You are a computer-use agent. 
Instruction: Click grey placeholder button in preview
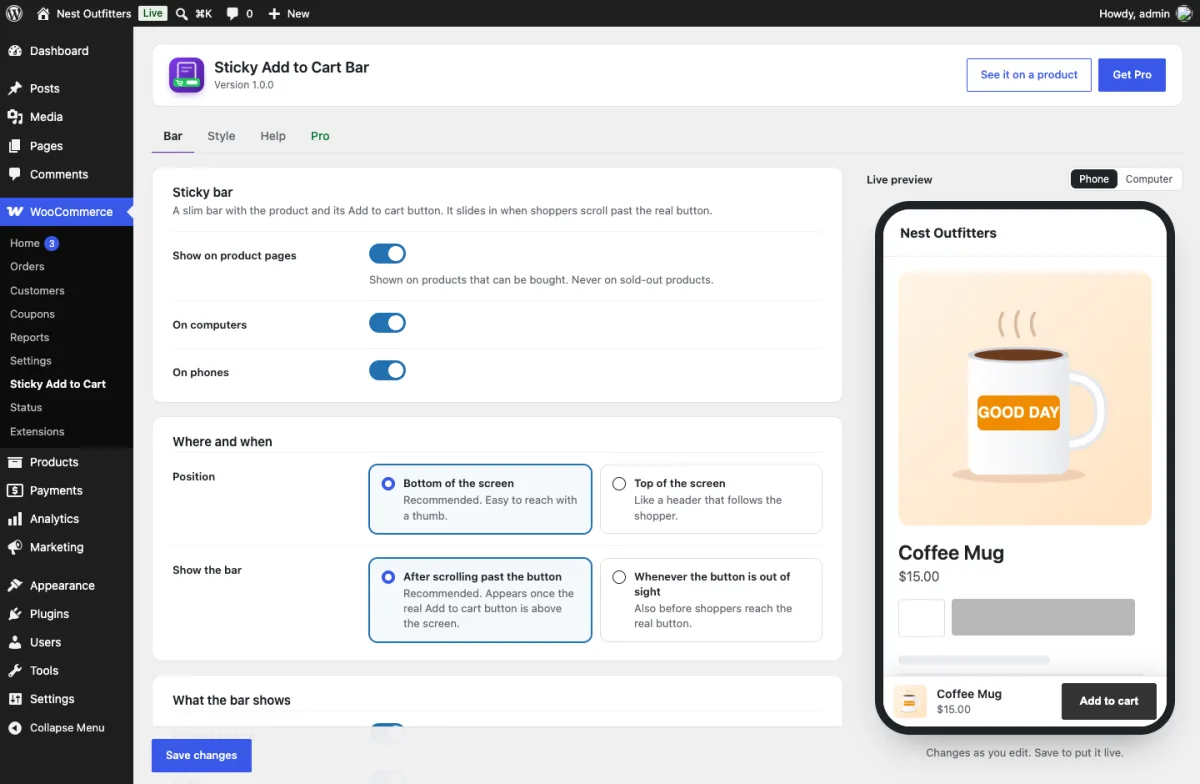(1043, 617)
